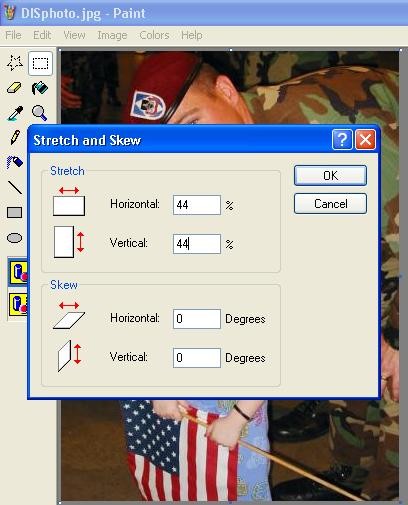Open the View menu
Viewport: 408px width, 505px height.
click(74, 35)
